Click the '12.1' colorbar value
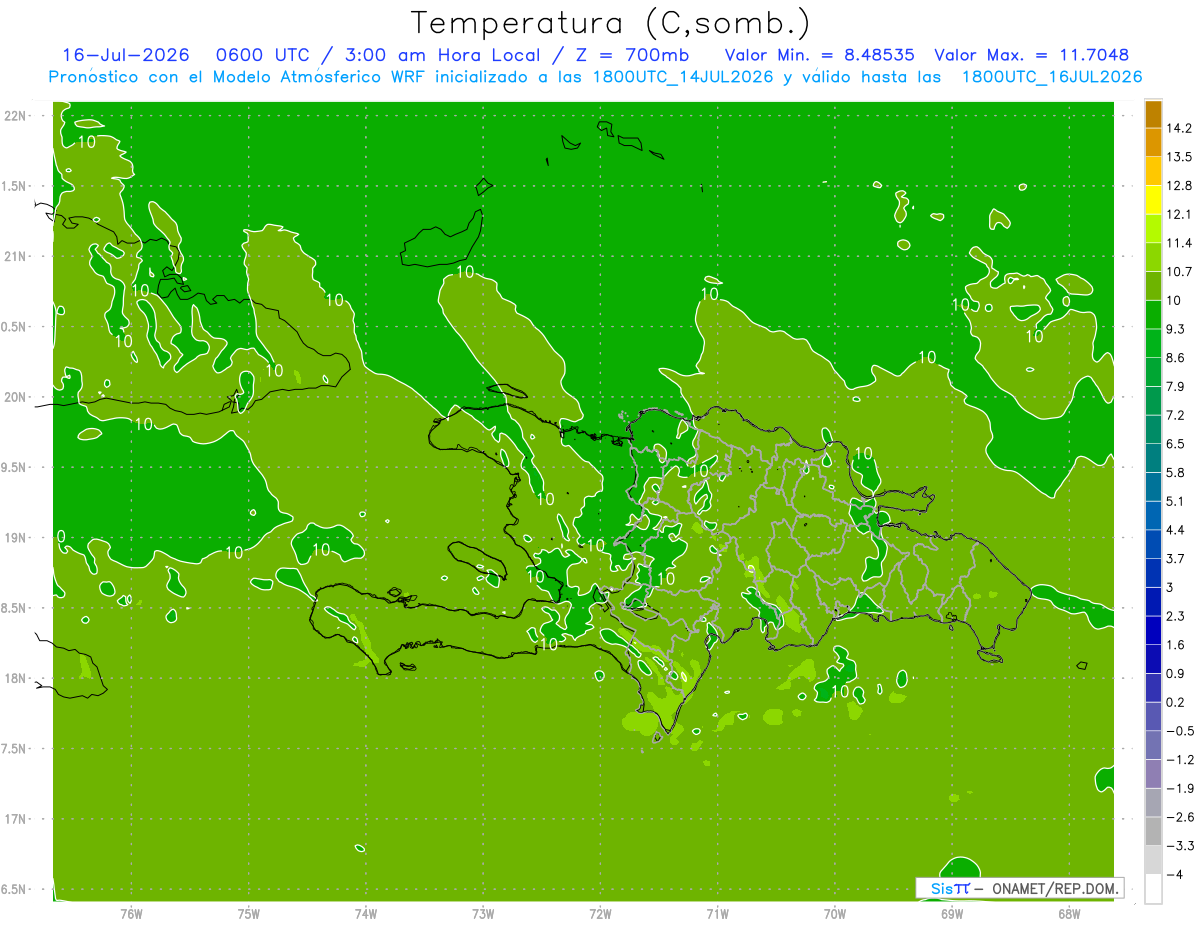The image size is (1200, 927). [x=1180, y=214]
